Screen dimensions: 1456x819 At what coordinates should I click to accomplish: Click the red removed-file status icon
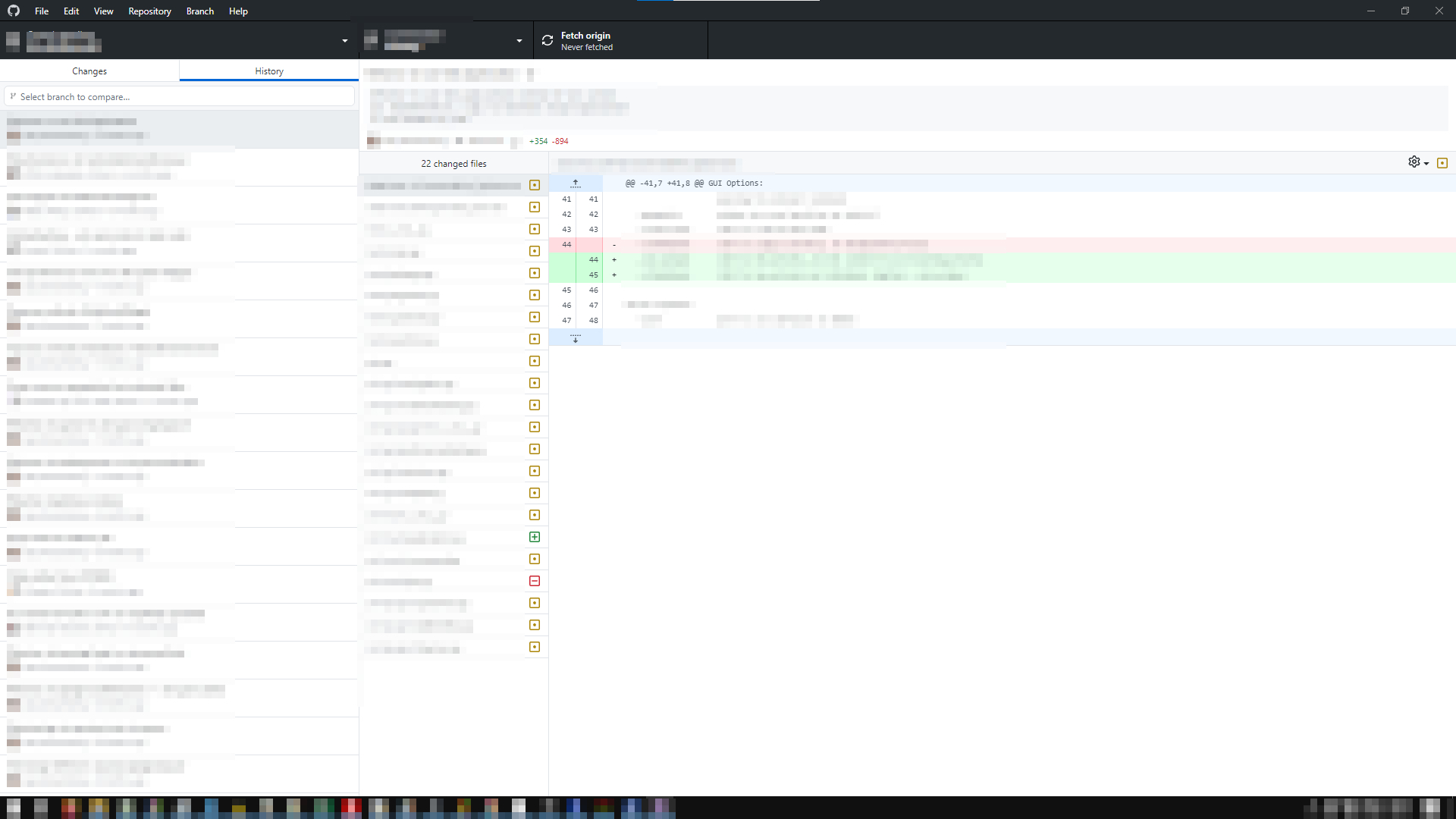[x=535, y=581]
